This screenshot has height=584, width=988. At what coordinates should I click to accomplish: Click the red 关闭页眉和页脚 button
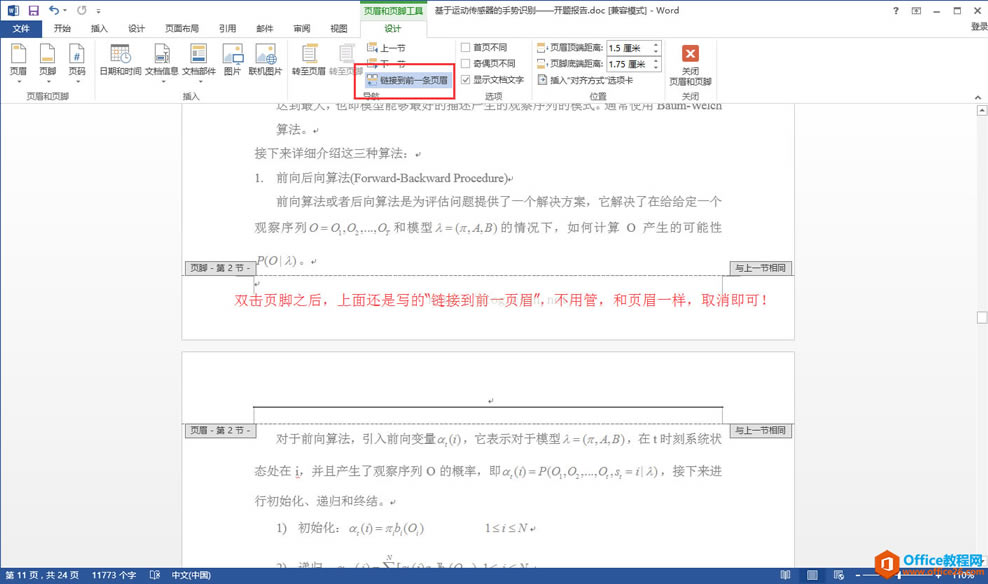coord(690,54)
